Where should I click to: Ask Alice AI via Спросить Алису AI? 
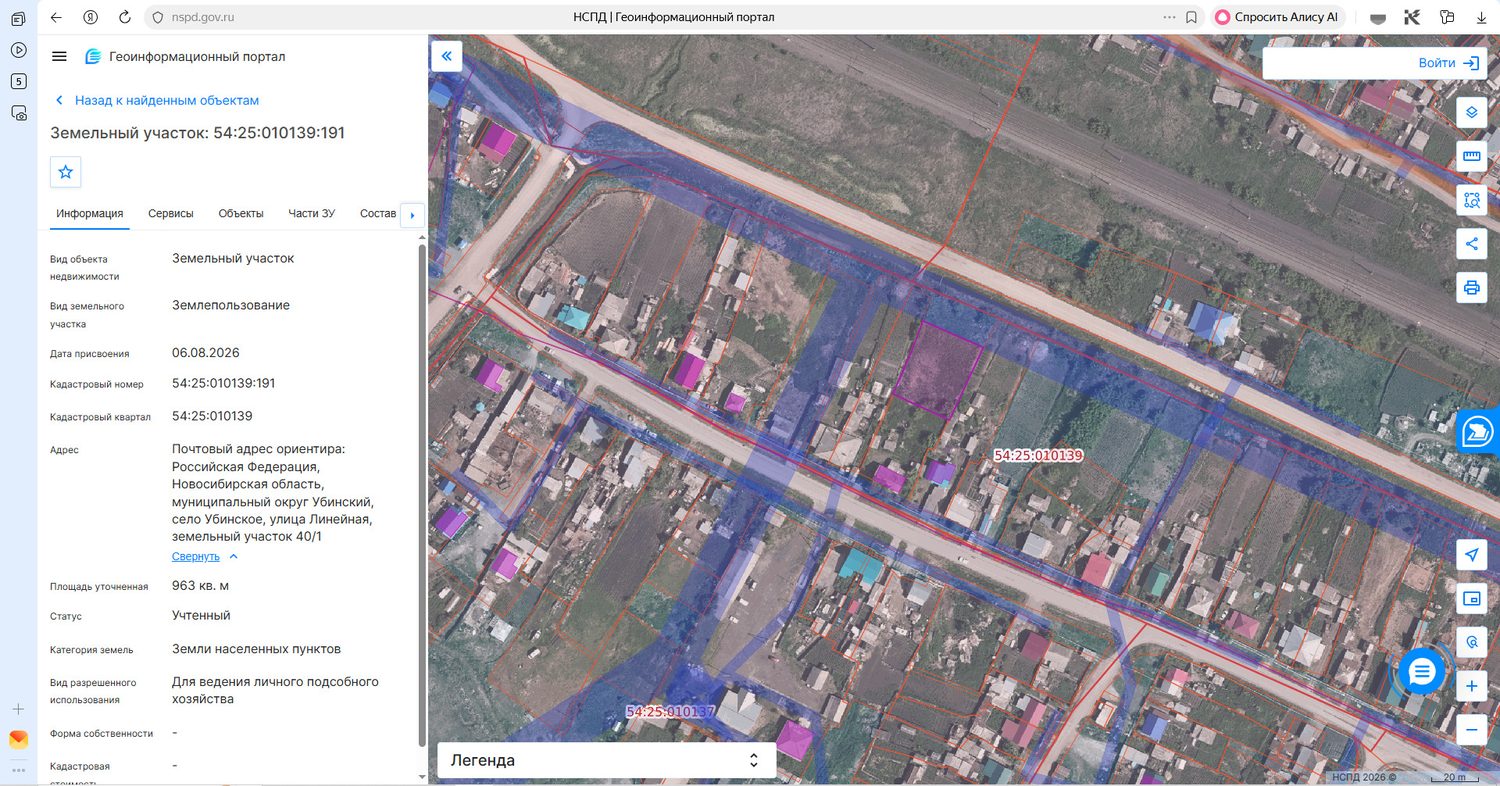pyautogui.click(x=1277, y=17)
